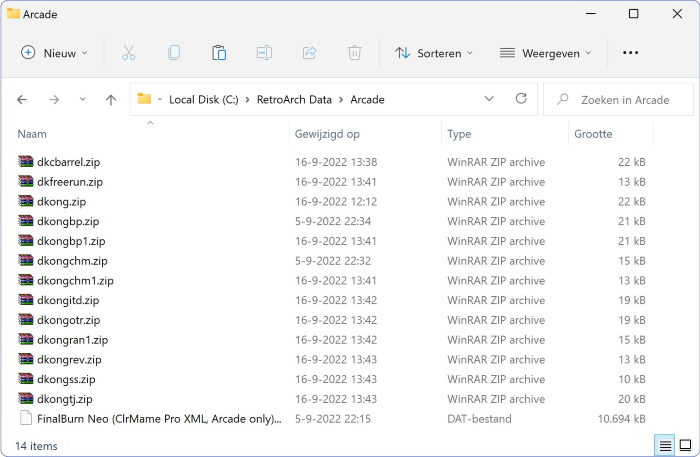Click the date 5-9-2022 22:15

point(333,419)
